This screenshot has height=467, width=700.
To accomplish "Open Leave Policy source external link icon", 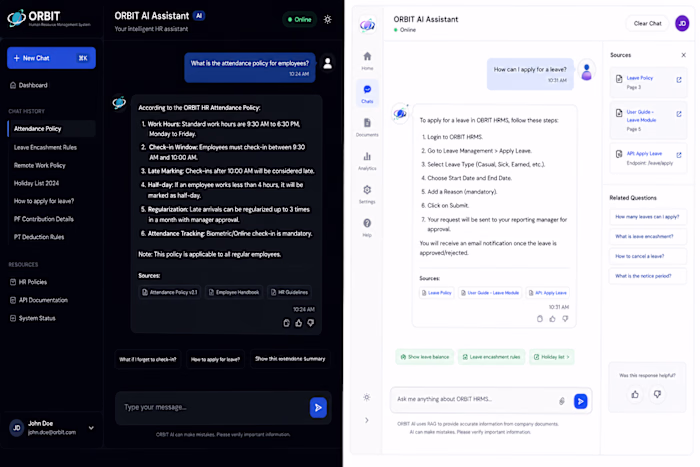I will pyautogui.click(x=679, y=80).
